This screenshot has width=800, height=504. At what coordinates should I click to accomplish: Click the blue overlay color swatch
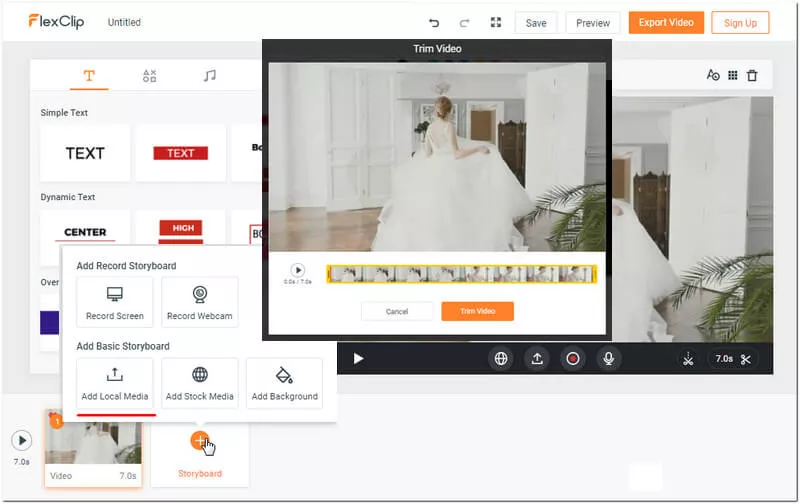50,322
